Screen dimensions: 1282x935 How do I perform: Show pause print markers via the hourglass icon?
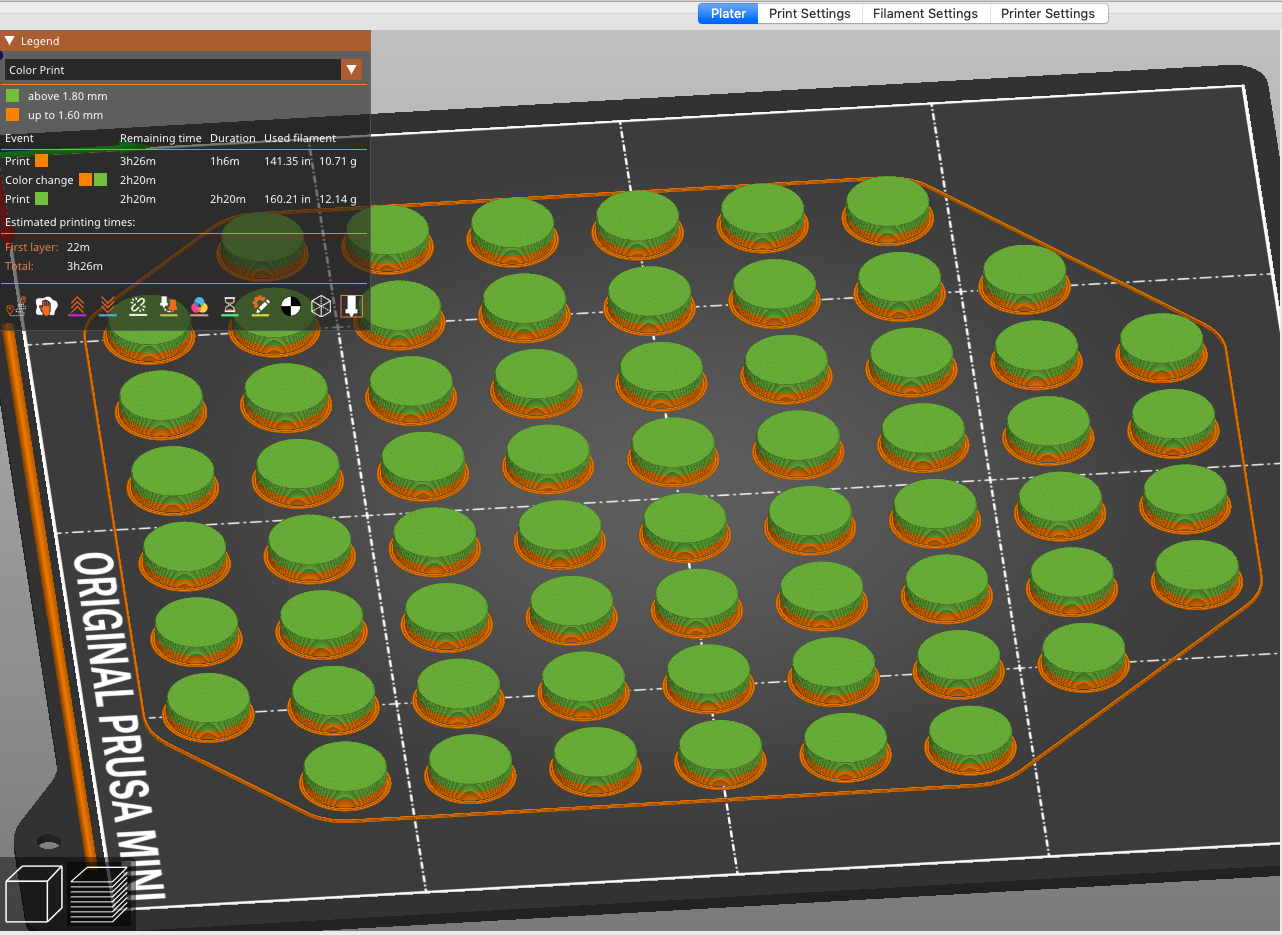229,307
